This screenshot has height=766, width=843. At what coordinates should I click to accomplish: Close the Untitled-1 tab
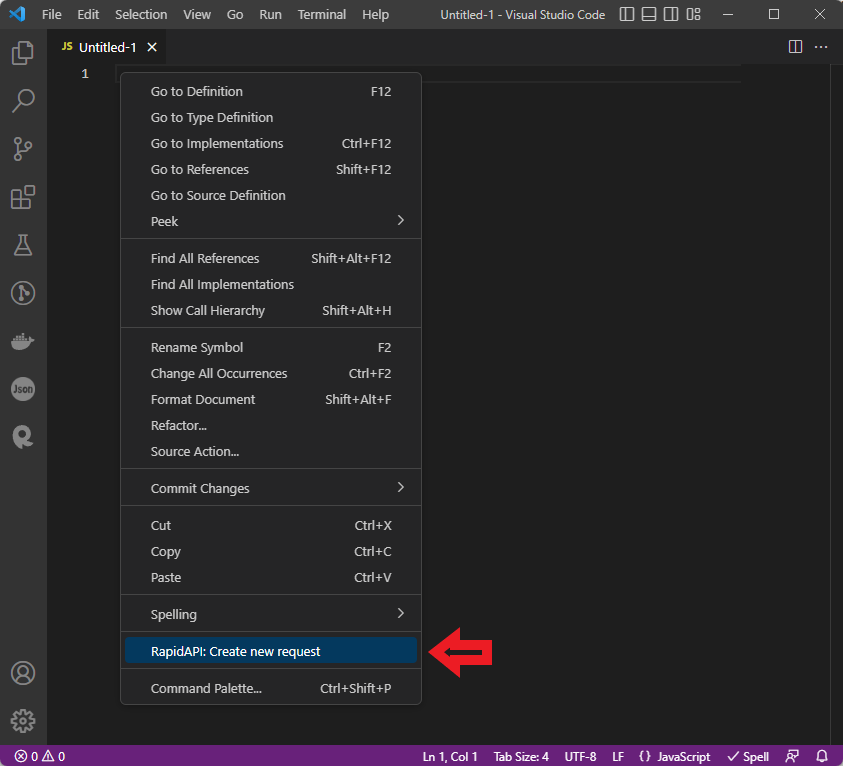[152, 47]
